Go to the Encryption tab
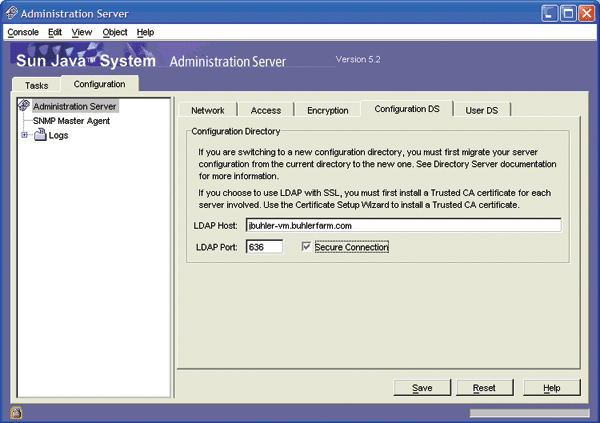600x423 pixels. [328, 110]
